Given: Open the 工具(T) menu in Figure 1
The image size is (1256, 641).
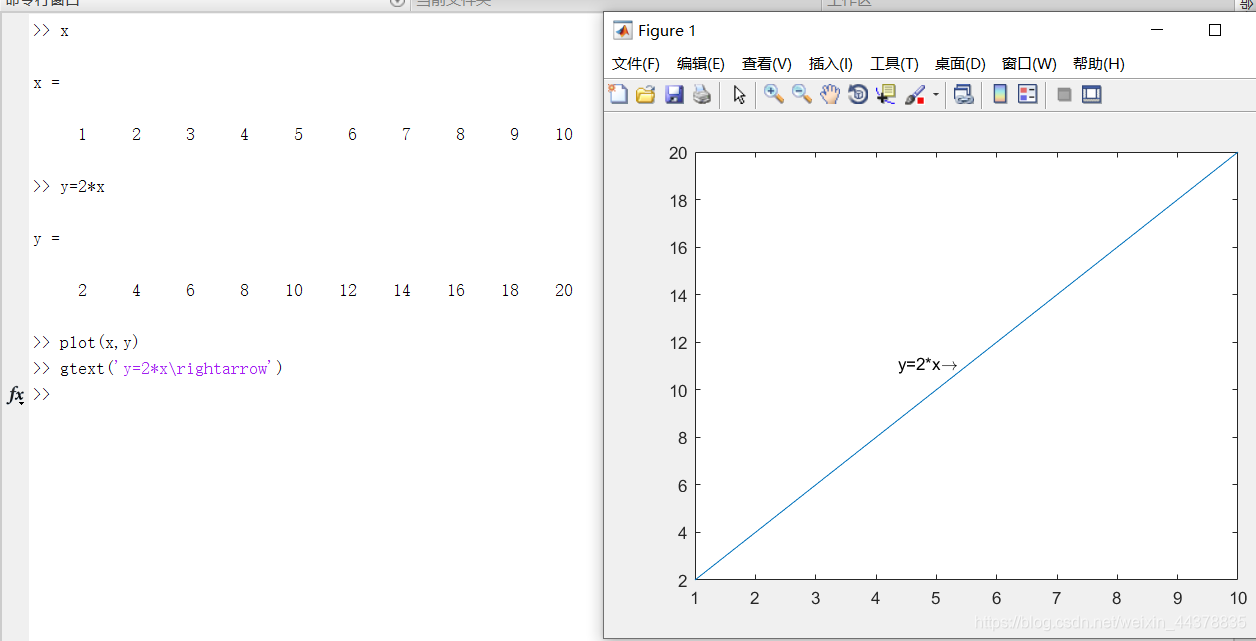Looking at the screenshot, I should pos(894,64).
